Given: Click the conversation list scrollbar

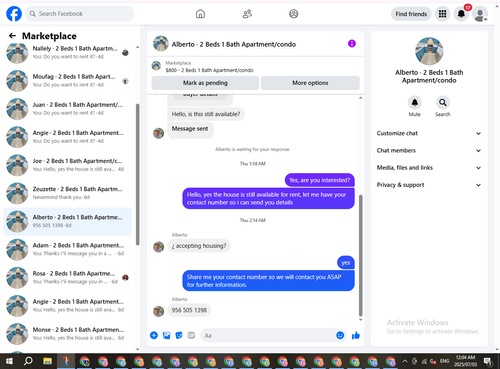Looking at the screenshot, I should [x=137, y=174].
